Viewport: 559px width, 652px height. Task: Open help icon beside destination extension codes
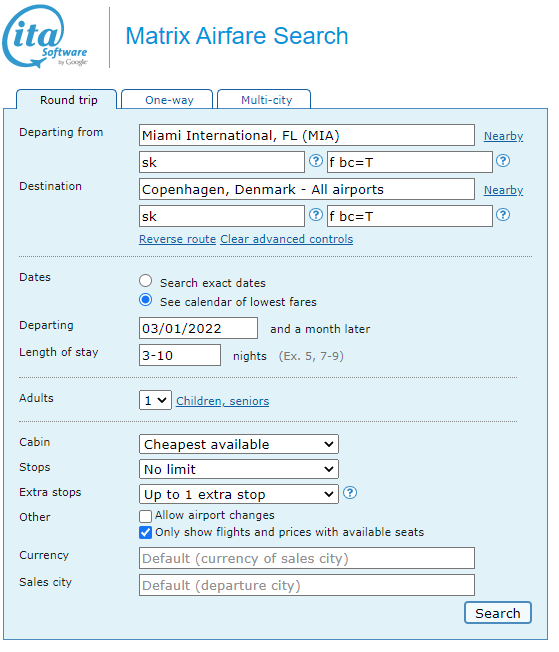coord(503,215)
